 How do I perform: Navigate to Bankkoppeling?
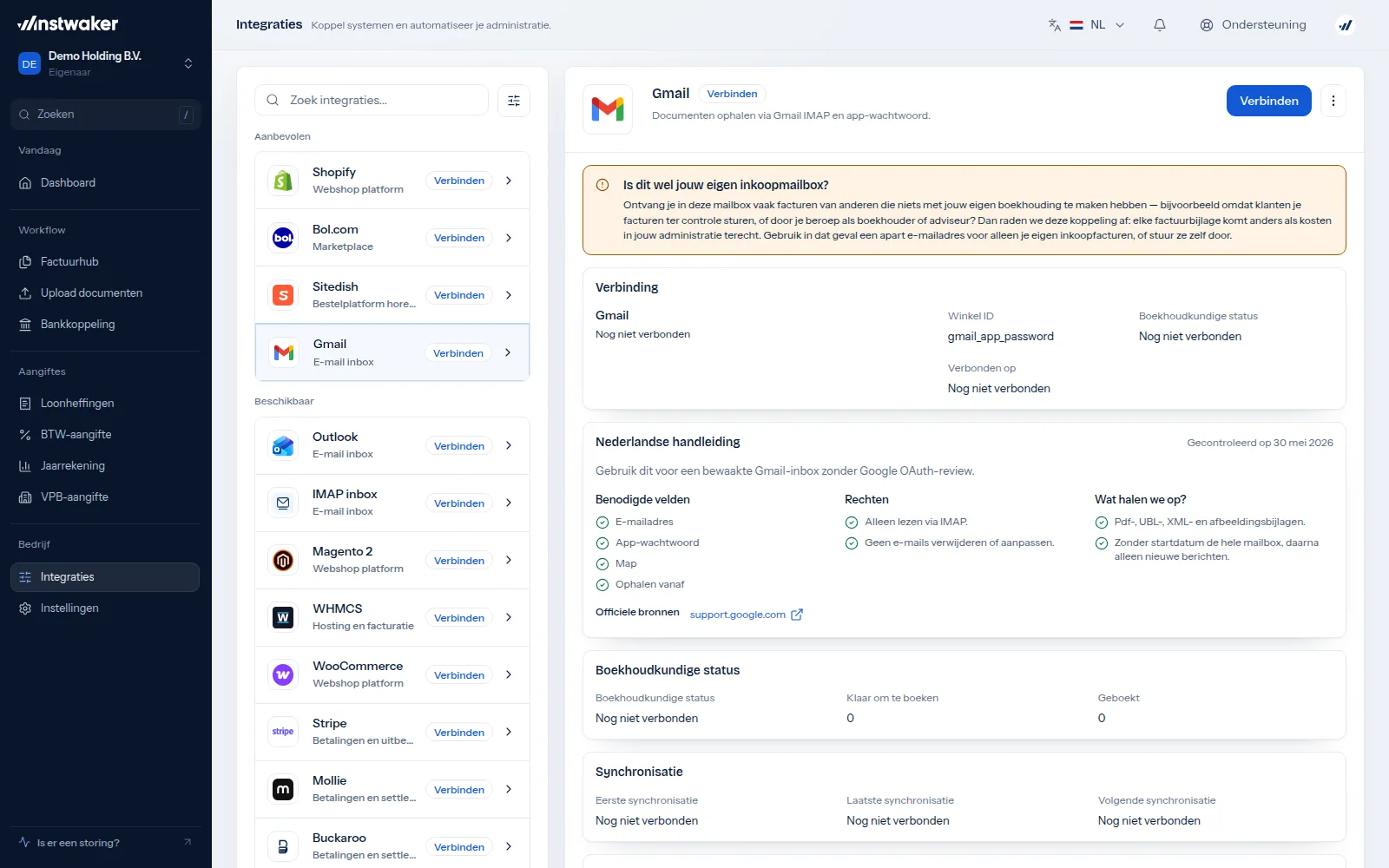click(x=105, y=325)
